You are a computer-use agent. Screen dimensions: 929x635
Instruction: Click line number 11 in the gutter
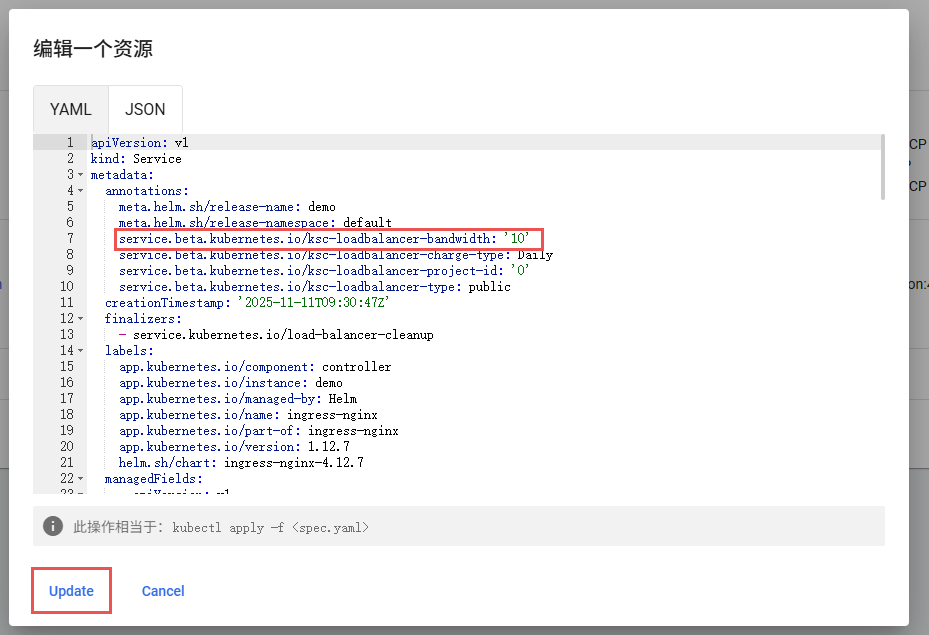point(67,303)
